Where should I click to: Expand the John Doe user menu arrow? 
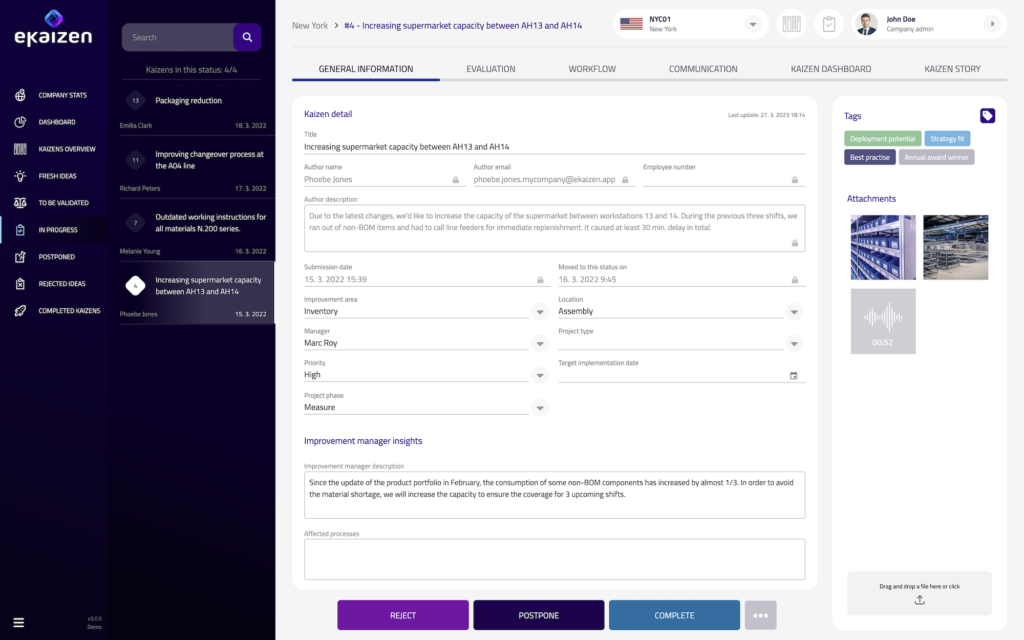click(992, 24)
